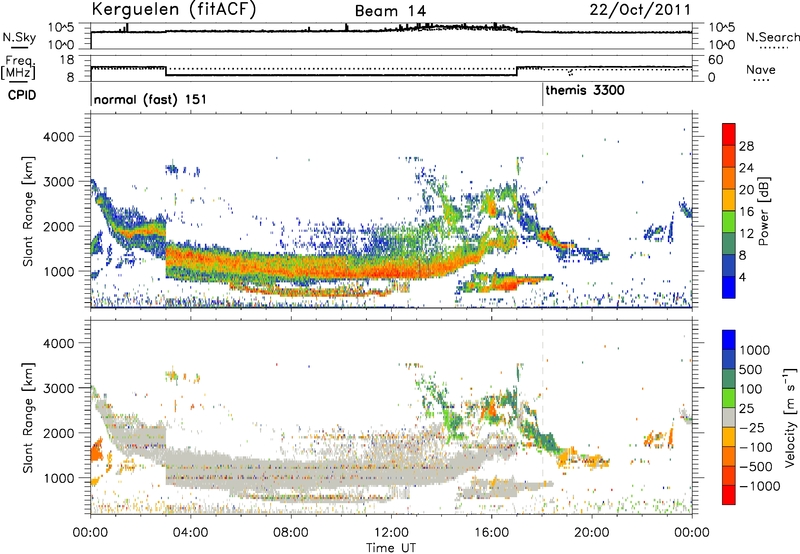Click the '04:00' time axis tick label

click(x=190, y=533)
